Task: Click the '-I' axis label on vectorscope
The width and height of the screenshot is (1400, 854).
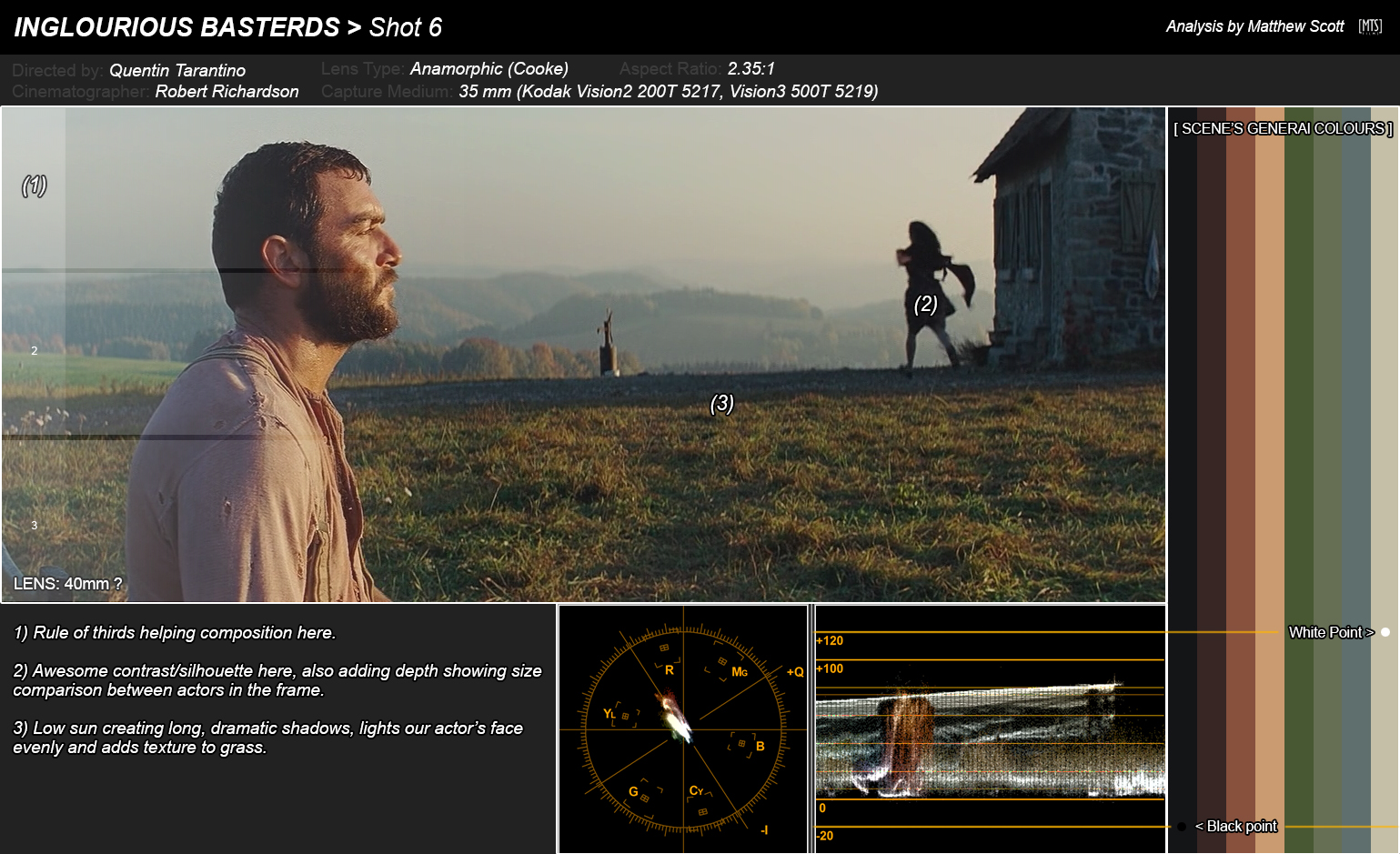Action: (x=764, y=829)
